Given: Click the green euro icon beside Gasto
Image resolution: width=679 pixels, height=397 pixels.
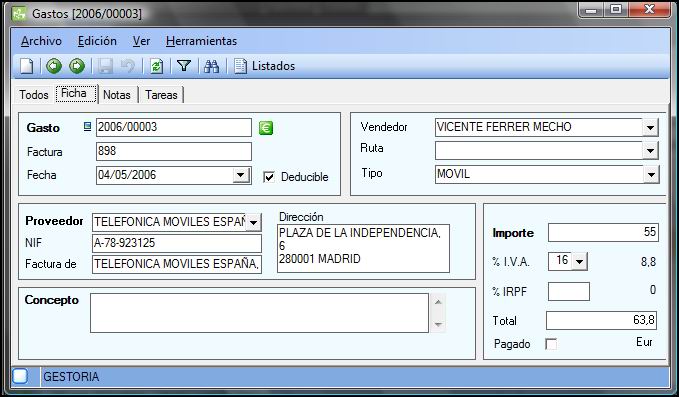Looking at the screenshot, I should [x=266, y=128].
